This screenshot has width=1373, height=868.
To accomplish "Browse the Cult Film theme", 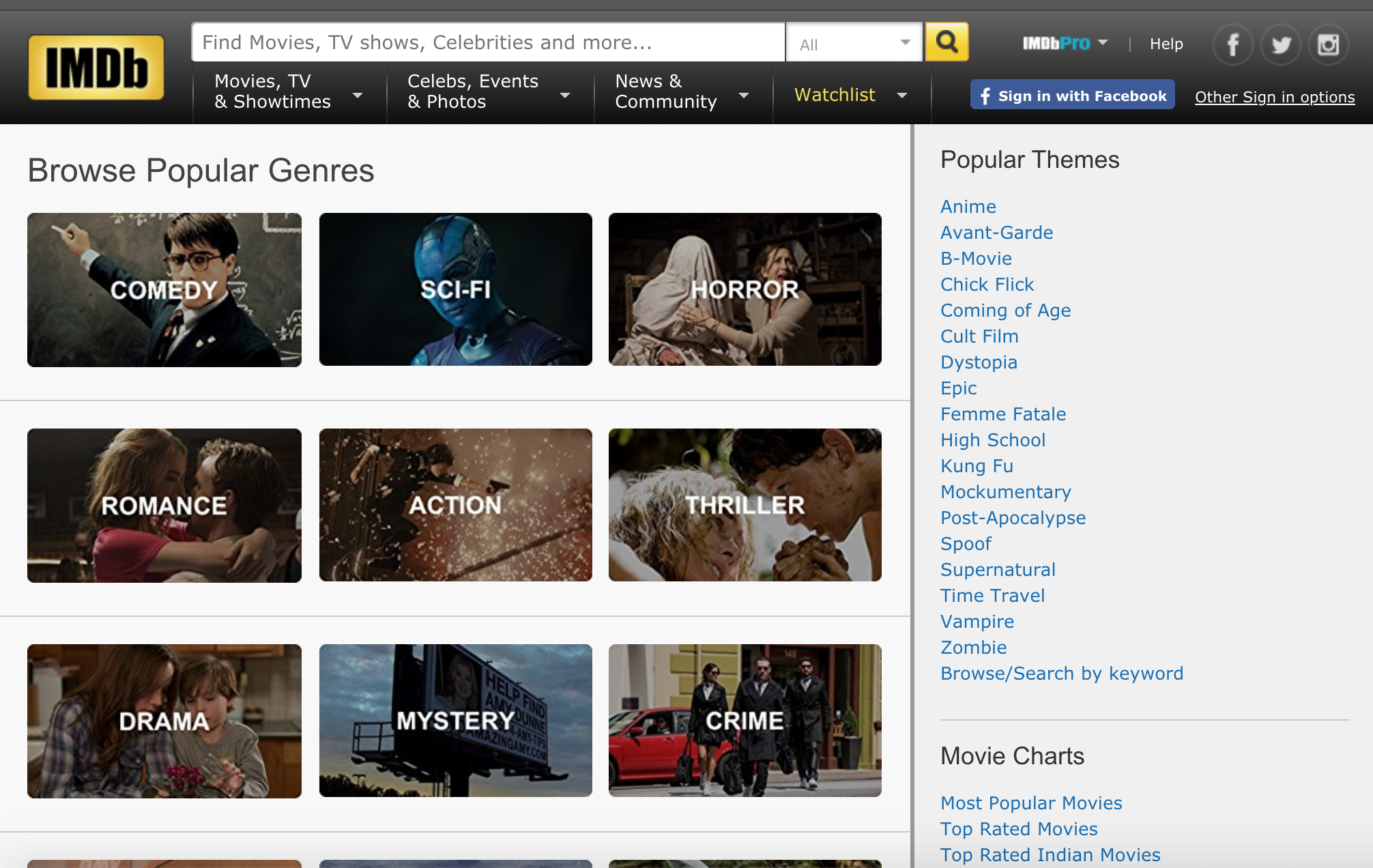I will (980, 336).
